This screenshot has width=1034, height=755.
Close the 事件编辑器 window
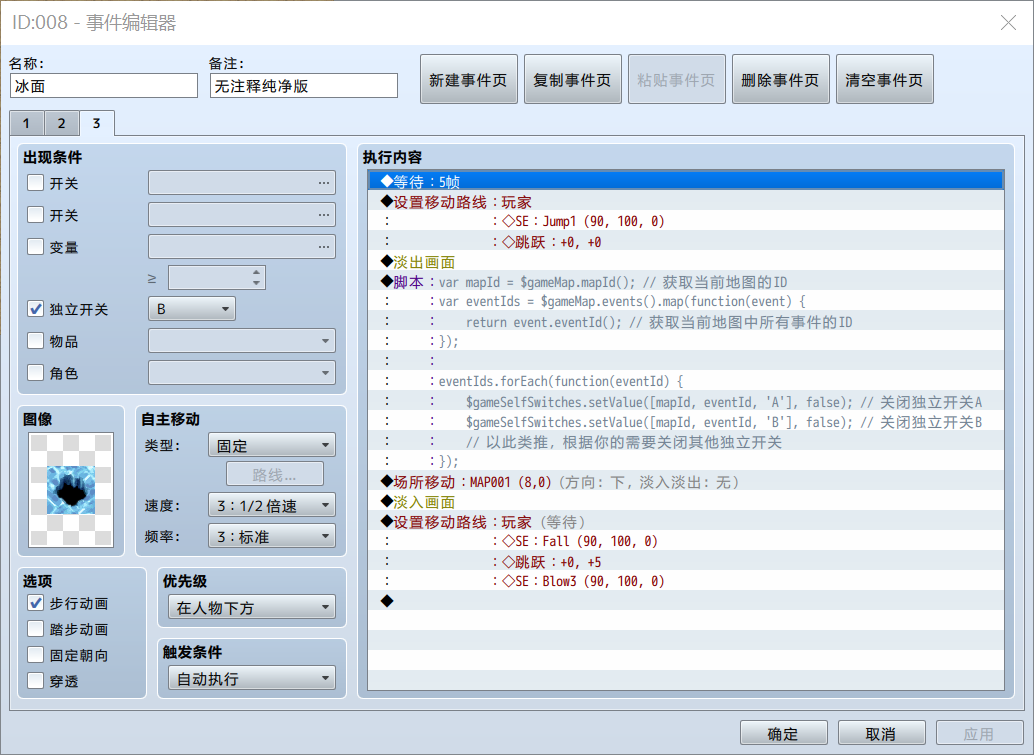(x=1008, y=23)
